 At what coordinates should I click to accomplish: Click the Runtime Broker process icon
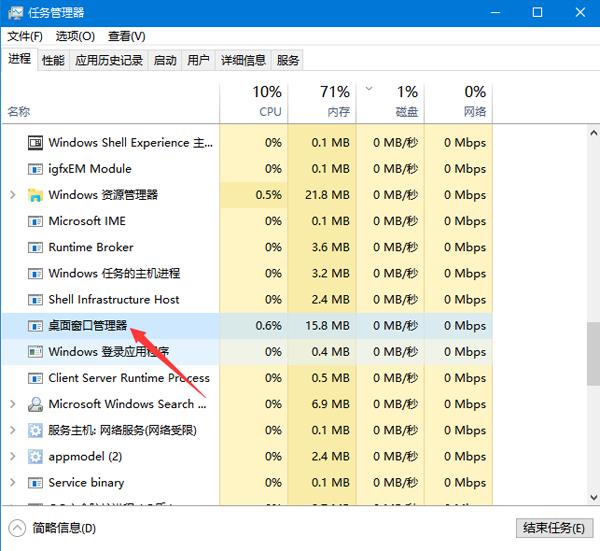click(x=35, y=248)
